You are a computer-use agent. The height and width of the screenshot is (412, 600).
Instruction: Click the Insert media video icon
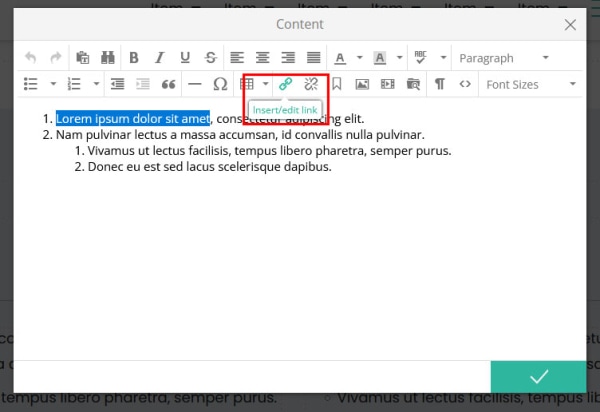388,84
